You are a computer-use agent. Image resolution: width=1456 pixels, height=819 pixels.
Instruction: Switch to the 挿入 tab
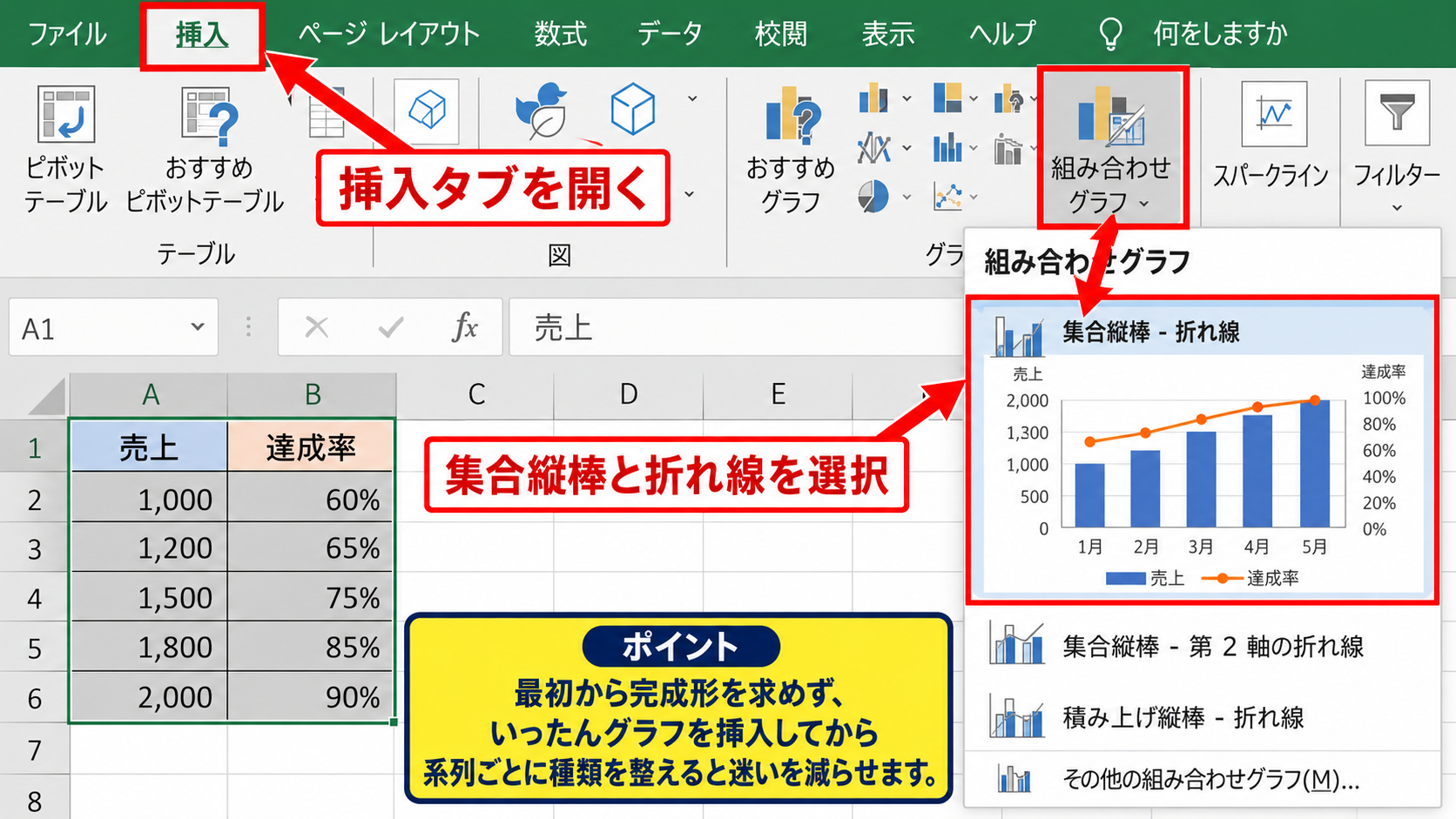202,35
